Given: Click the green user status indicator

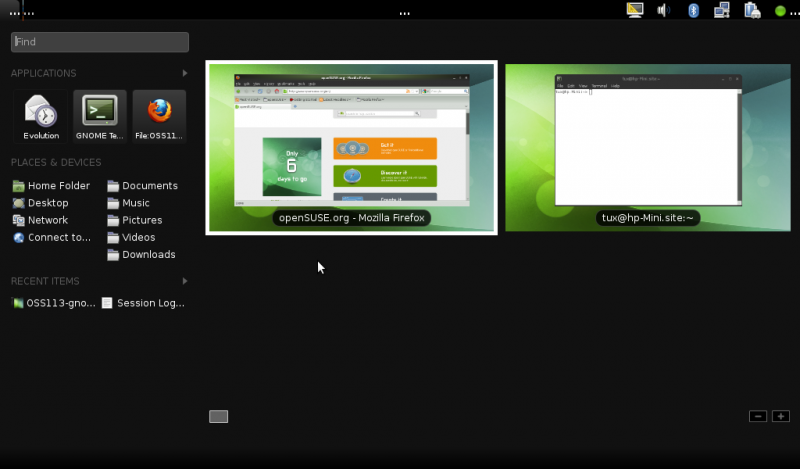Looking at the screenshot, I should 780,11.
